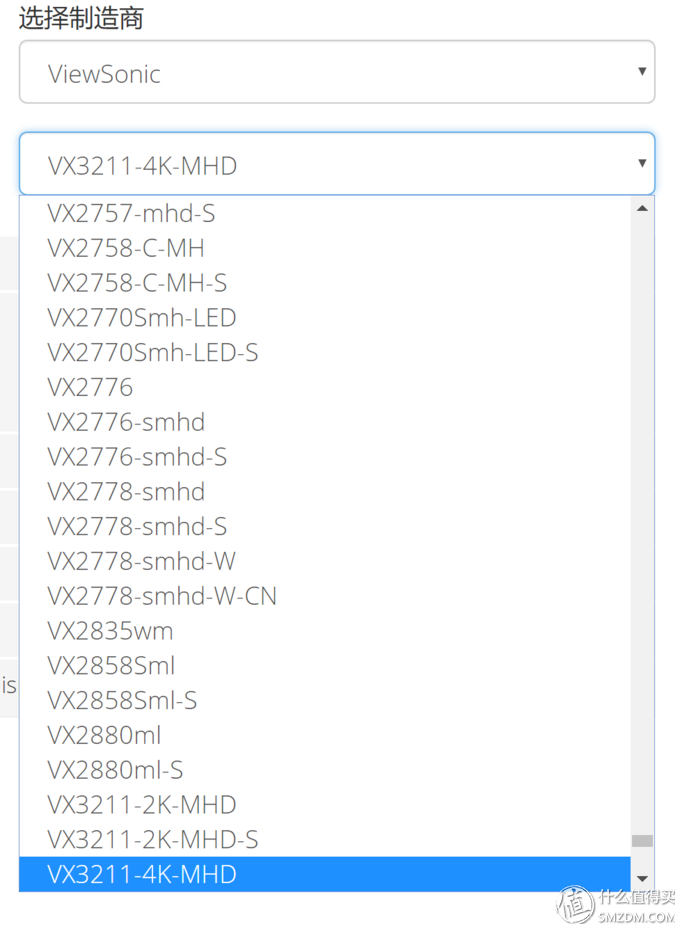Open the ViewSonic manufacturer dropdown

click(x=336, y=73)
